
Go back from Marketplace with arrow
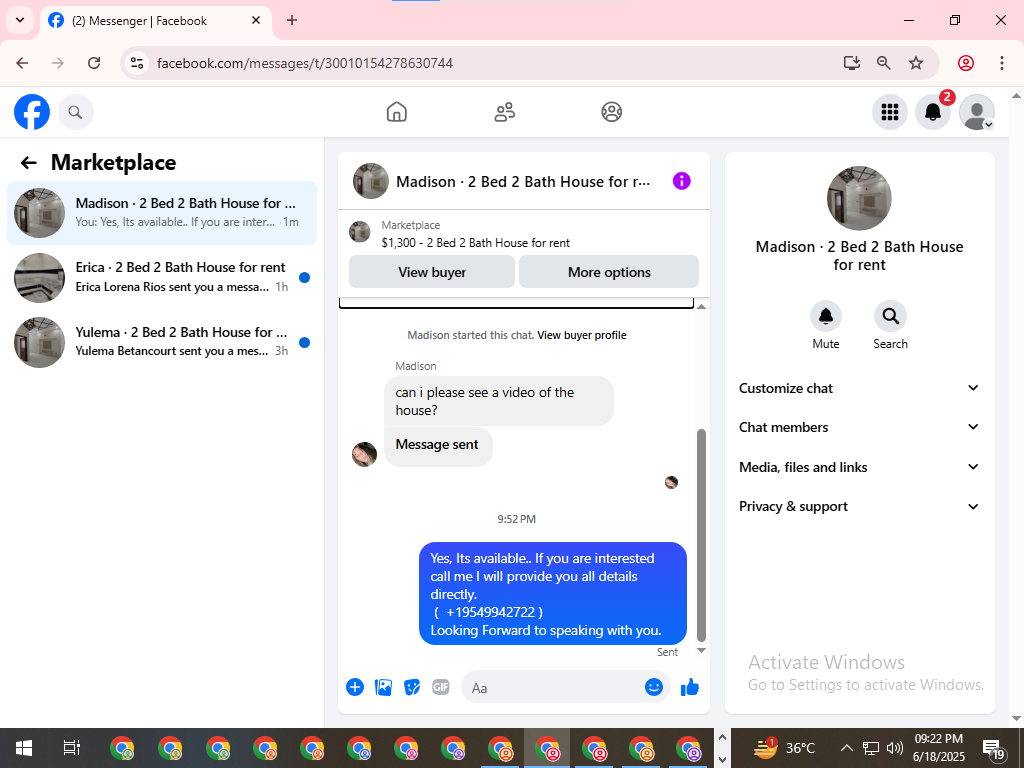28,163
